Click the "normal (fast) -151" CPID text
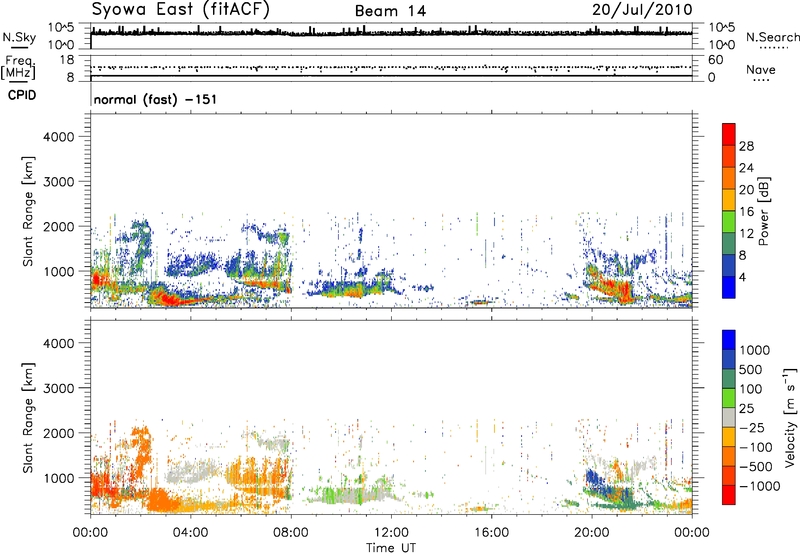 (155, 99)
